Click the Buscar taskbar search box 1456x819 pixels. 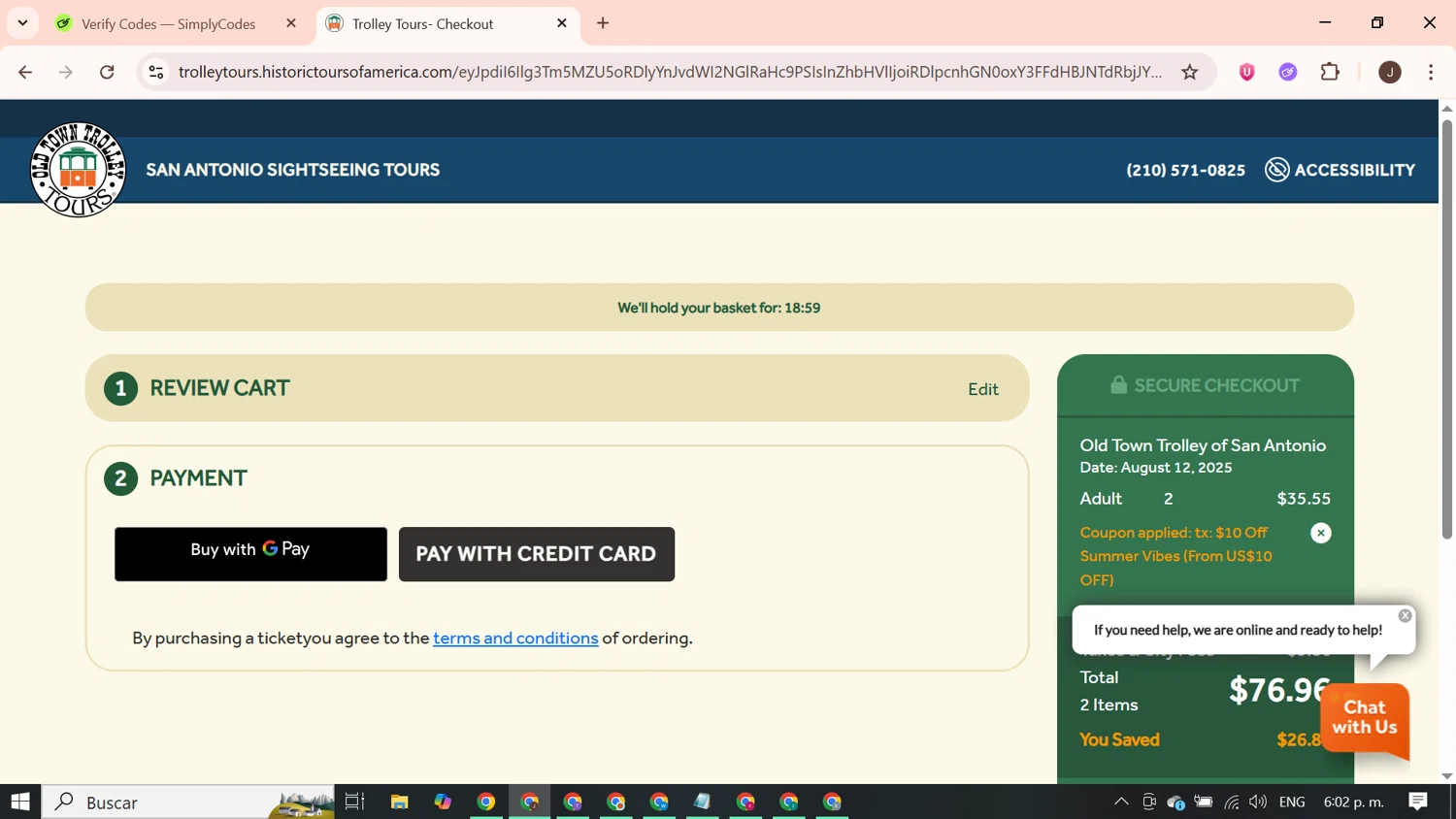(x=188, y=802)
